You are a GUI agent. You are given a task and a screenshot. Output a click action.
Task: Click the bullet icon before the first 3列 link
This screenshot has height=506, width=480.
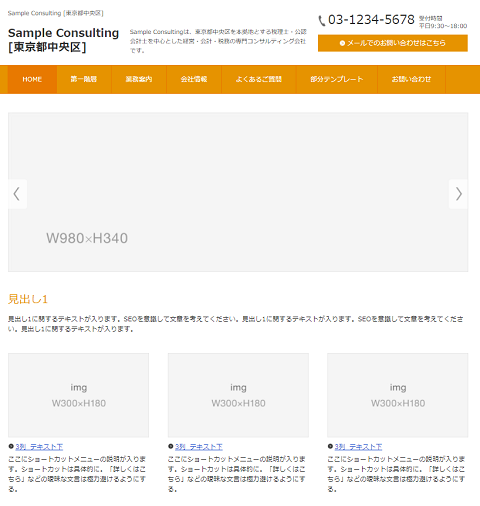11,446
